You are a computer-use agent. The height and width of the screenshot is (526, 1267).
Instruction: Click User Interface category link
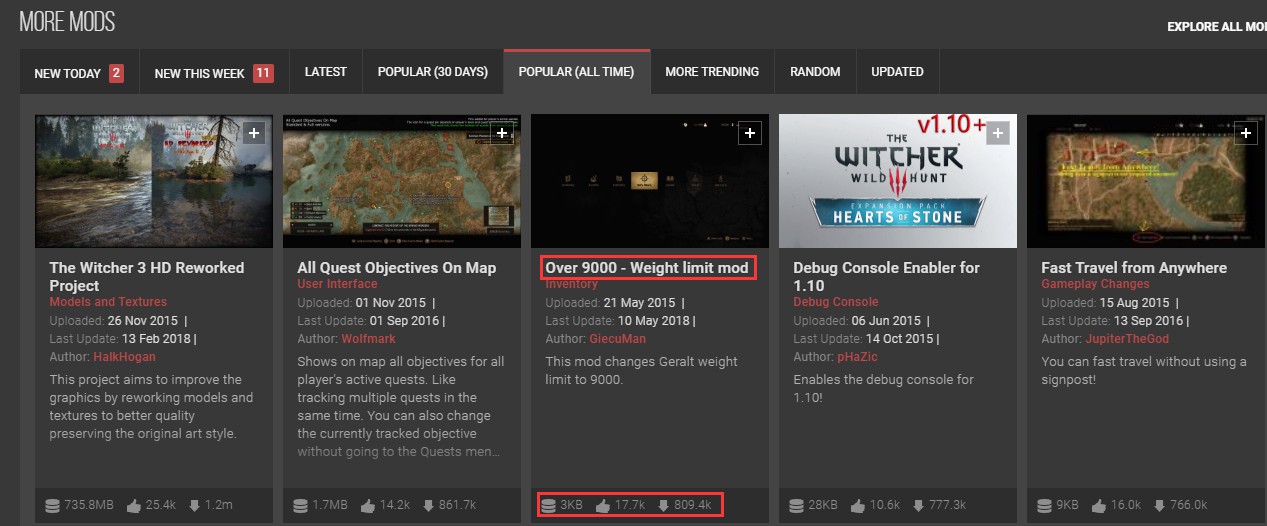337,285
